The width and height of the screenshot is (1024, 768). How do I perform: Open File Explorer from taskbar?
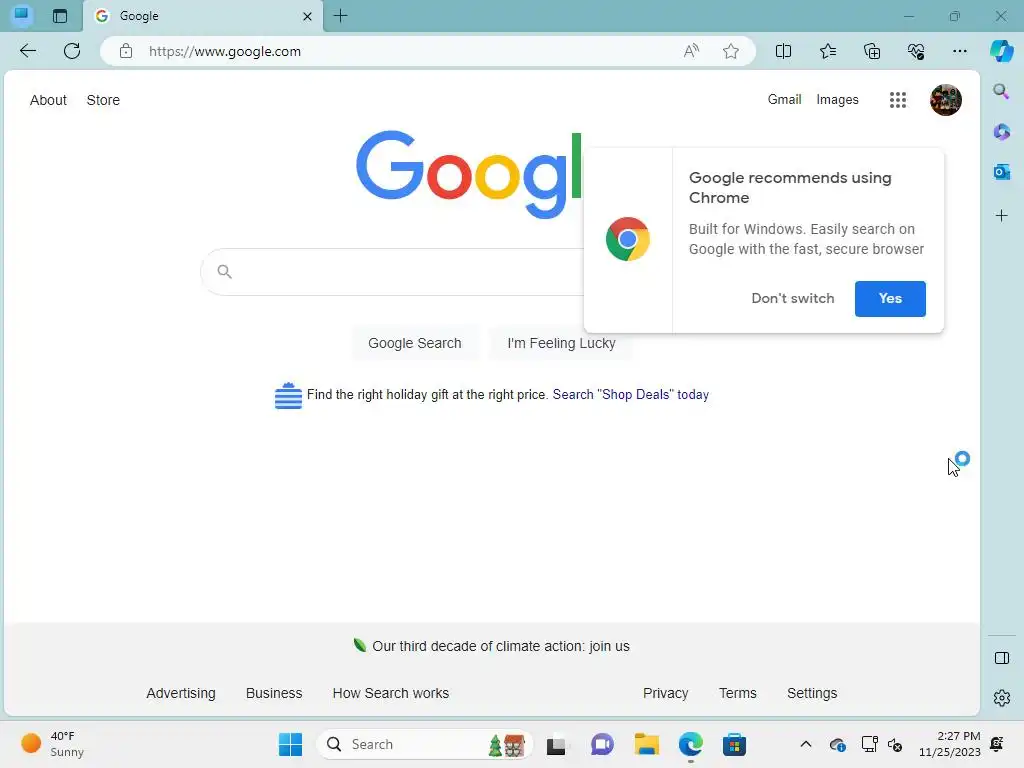647,744
